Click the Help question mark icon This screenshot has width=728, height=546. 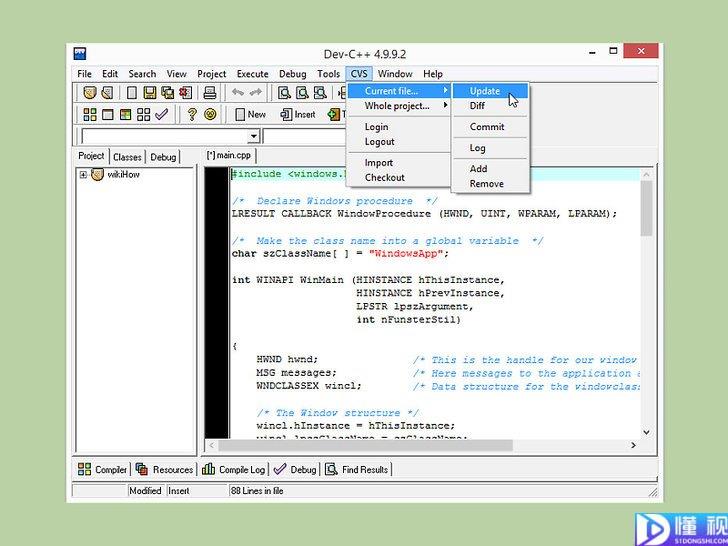(x=192, y=114)
